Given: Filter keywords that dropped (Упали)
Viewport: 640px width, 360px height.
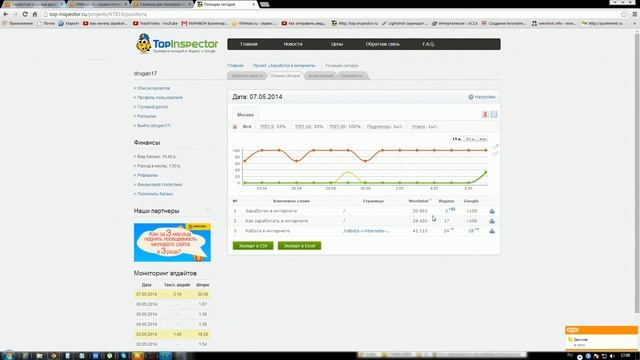Looking at the screenshot, I should click(424, 127).
